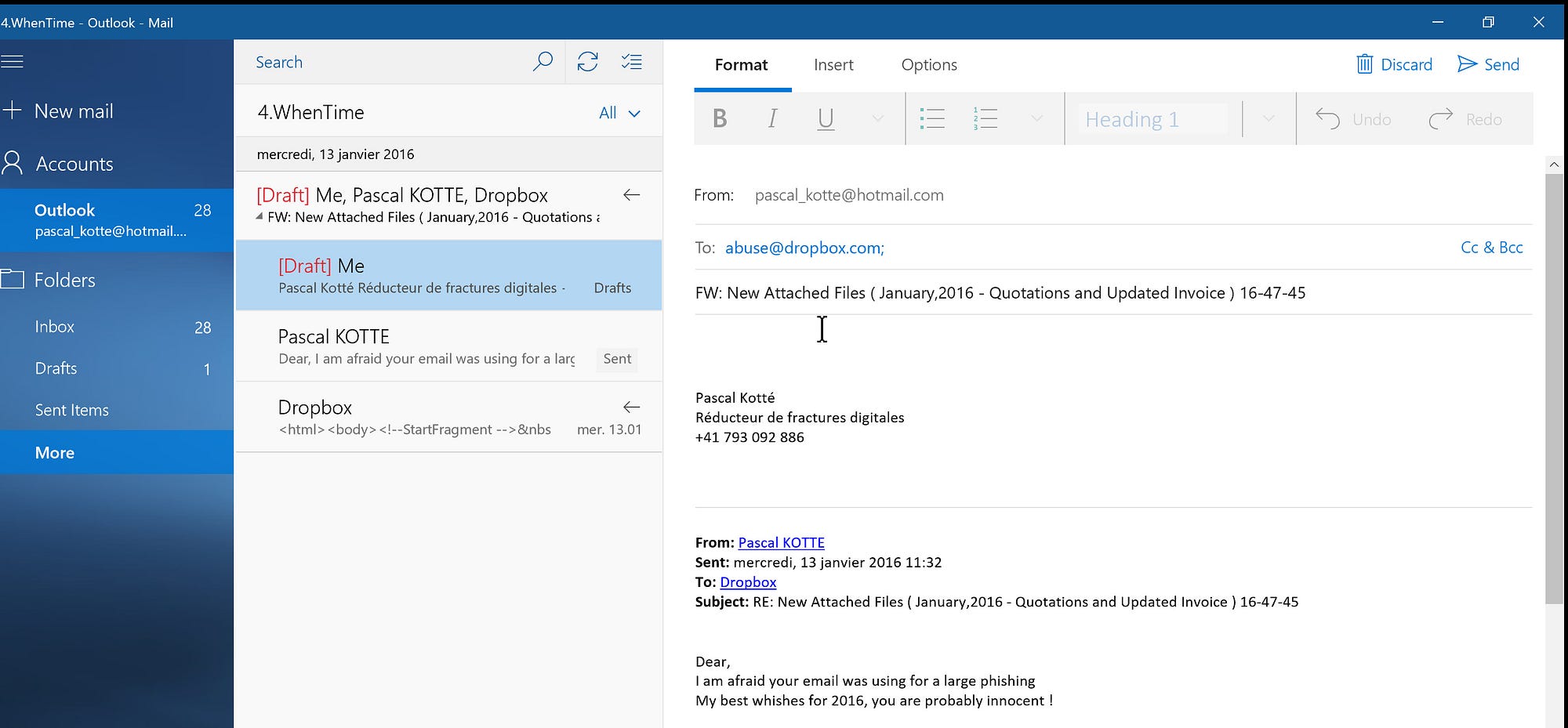1568x728 pixels.
Task: Switch to the Options tab
Action: pos(929,65)
